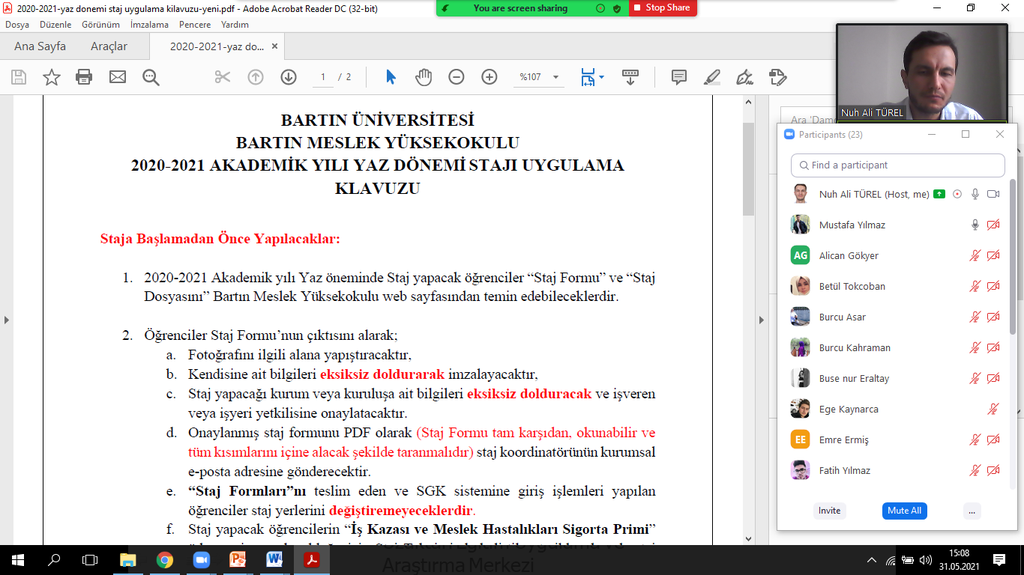Toggle Mustafa Yılmaz's microphone
The height and width of the screenshot is (575, 1024).
pos(975,225)
